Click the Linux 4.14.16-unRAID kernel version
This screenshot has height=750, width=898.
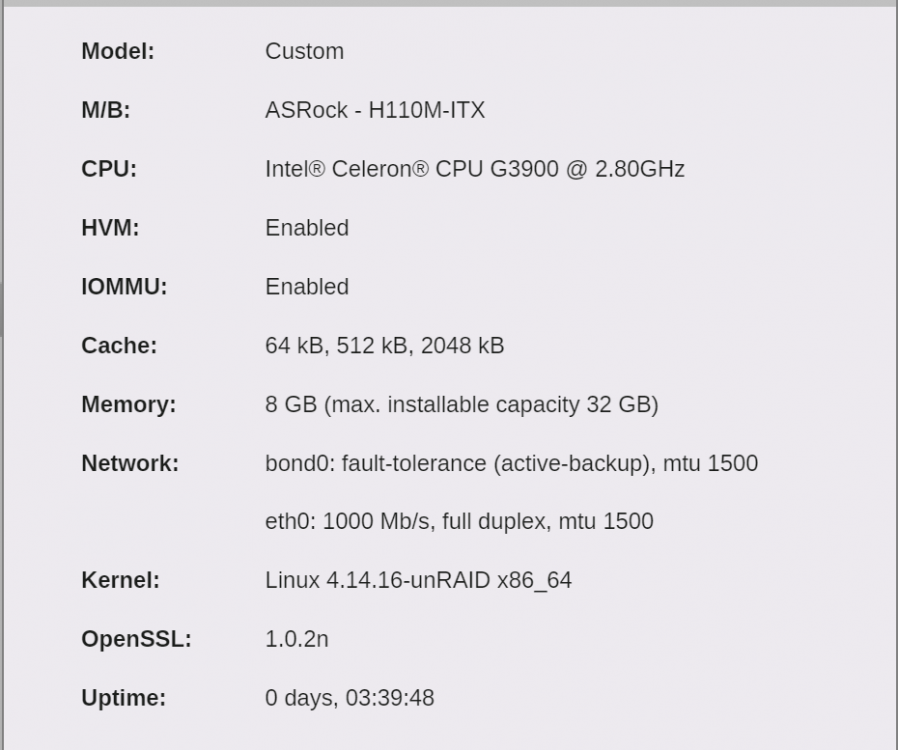coord(419,581)
